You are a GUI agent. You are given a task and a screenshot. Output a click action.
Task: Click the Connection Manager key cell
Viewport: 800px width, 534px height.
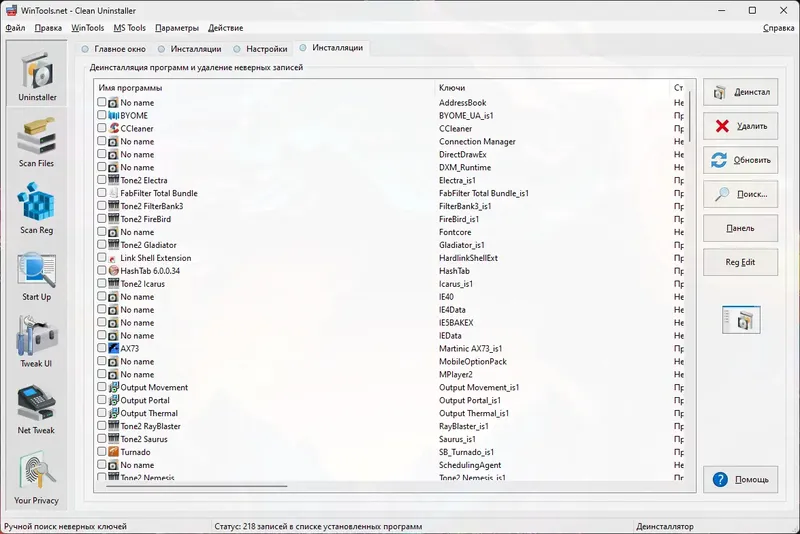point(477,141)
